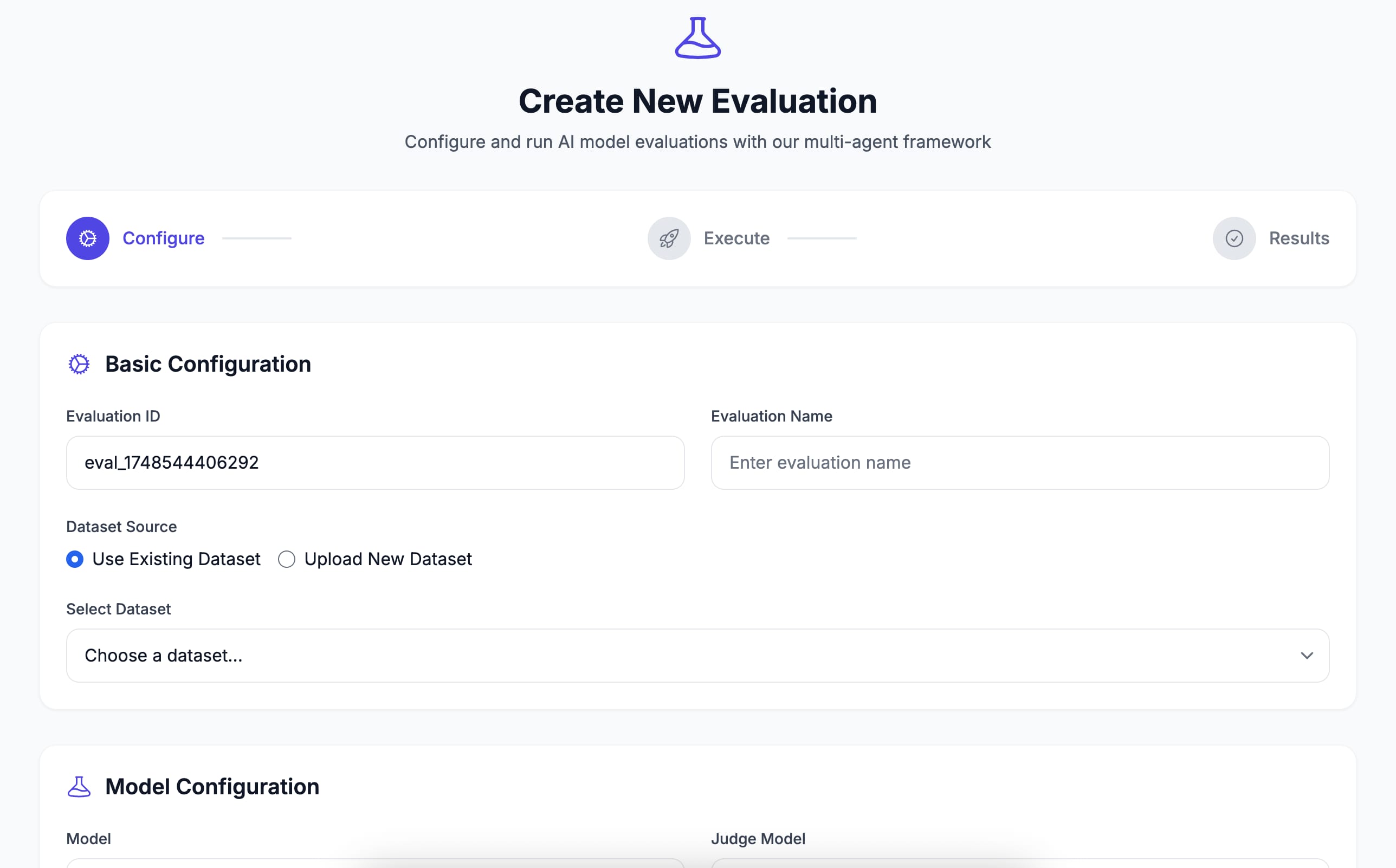Click the Basic Configuration gear icon
Image resolution: width=1396 pixels, height=868 pixels.
click(79, 364)
